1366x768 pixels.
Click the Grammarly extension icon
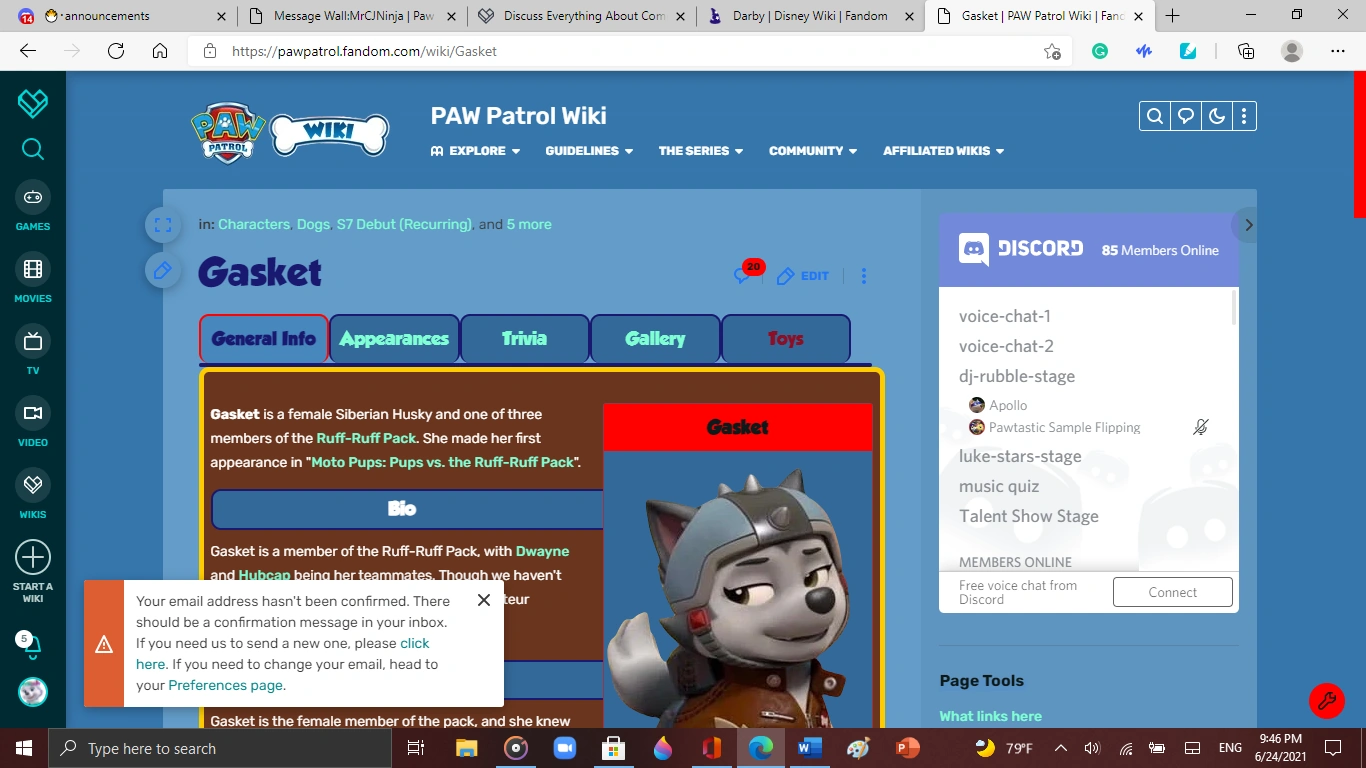click(1099, 50)
